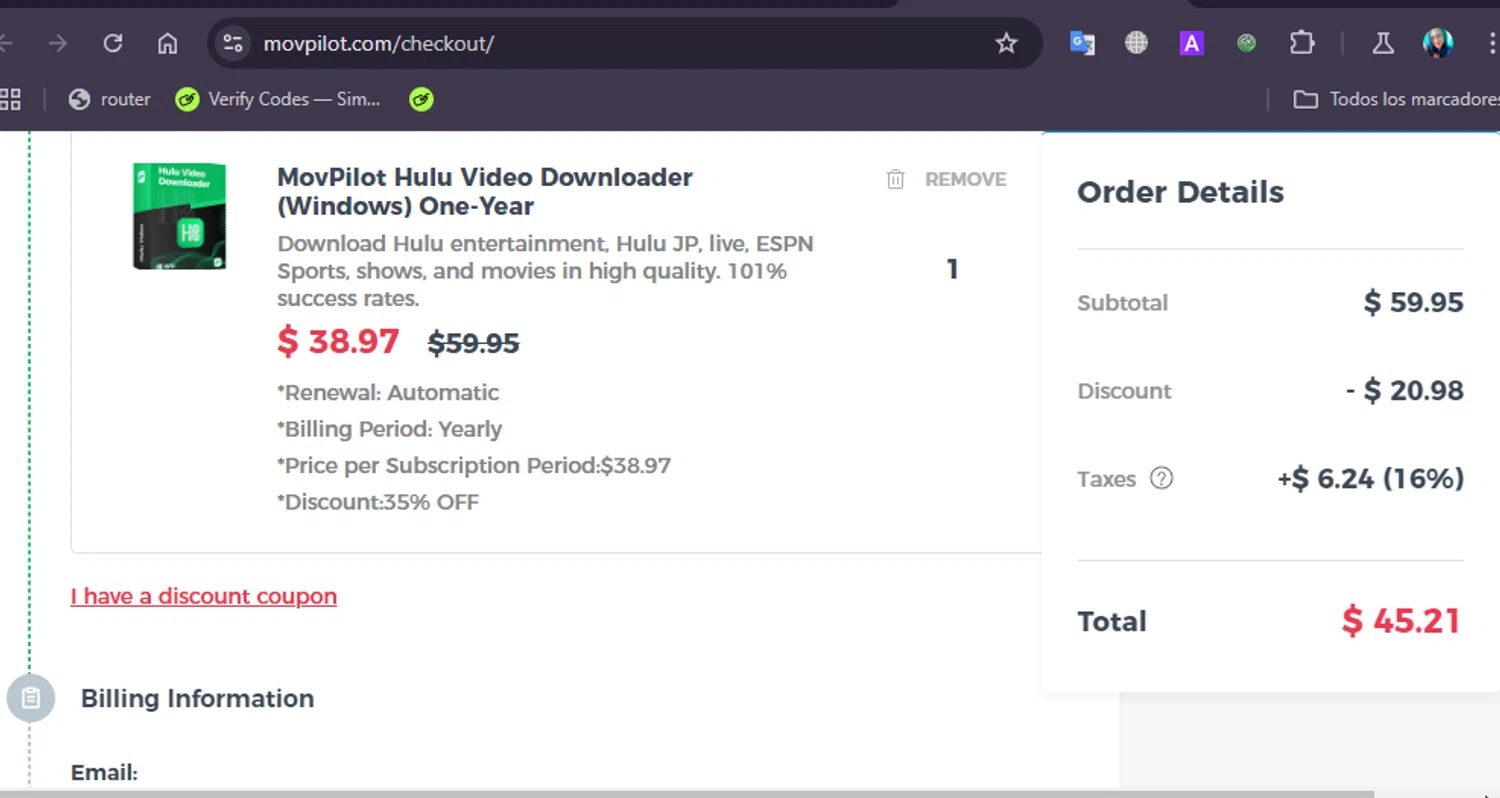The height and width of the screenshot is (798, 1500).
Task: Open the Extensions puzzle menu
Action: 1301,43
